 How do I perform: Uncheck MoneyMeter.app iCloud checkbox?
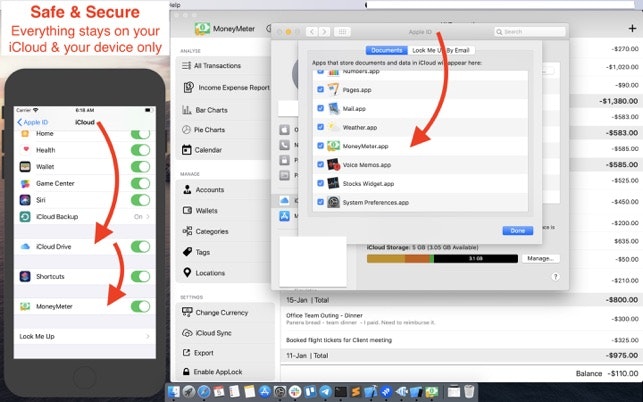(x=320, y=146)
